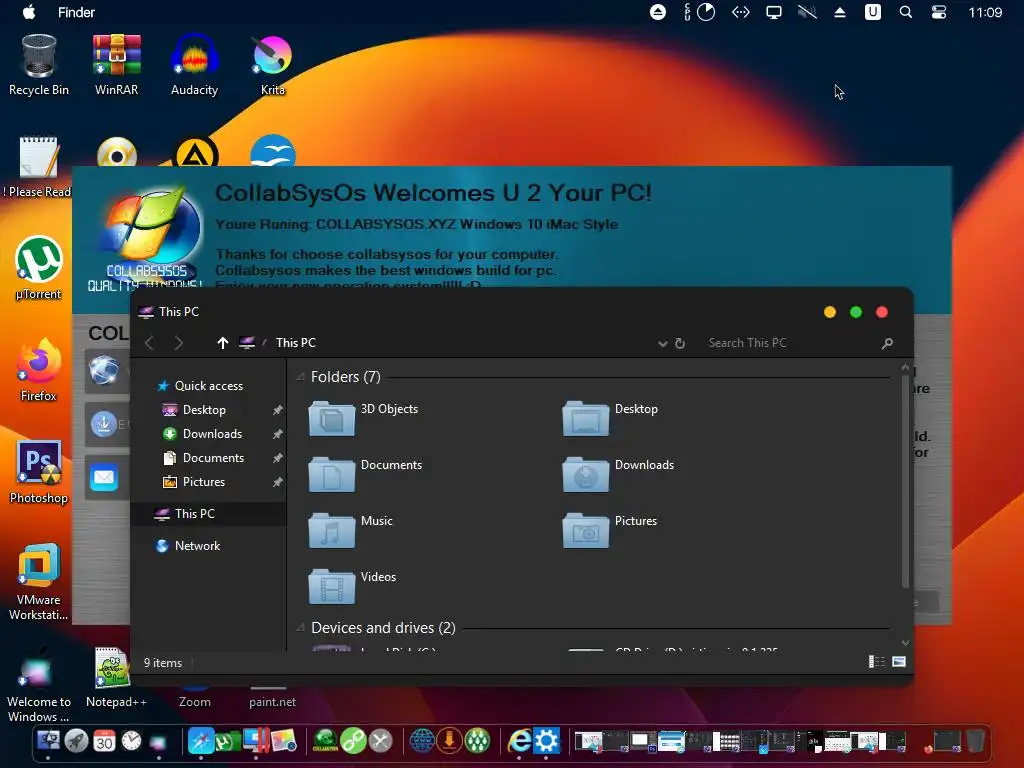
Task: Unpin Documents using its pin icon
Action: coord(278,458)
